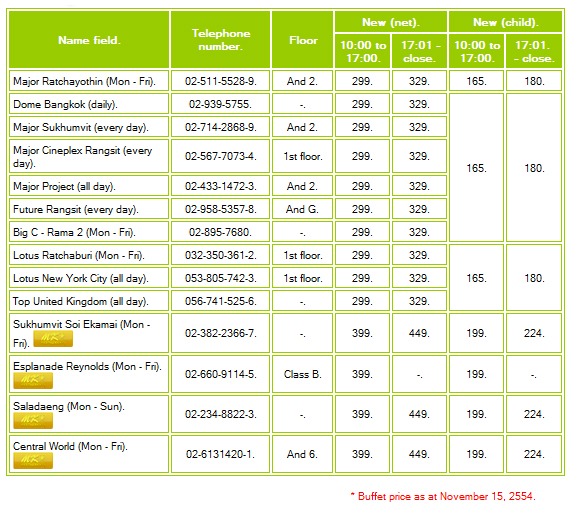Click MK gold badge under Central World
Image resolution: width=573 pixels, height=519 pixels.
pos(33,461)
